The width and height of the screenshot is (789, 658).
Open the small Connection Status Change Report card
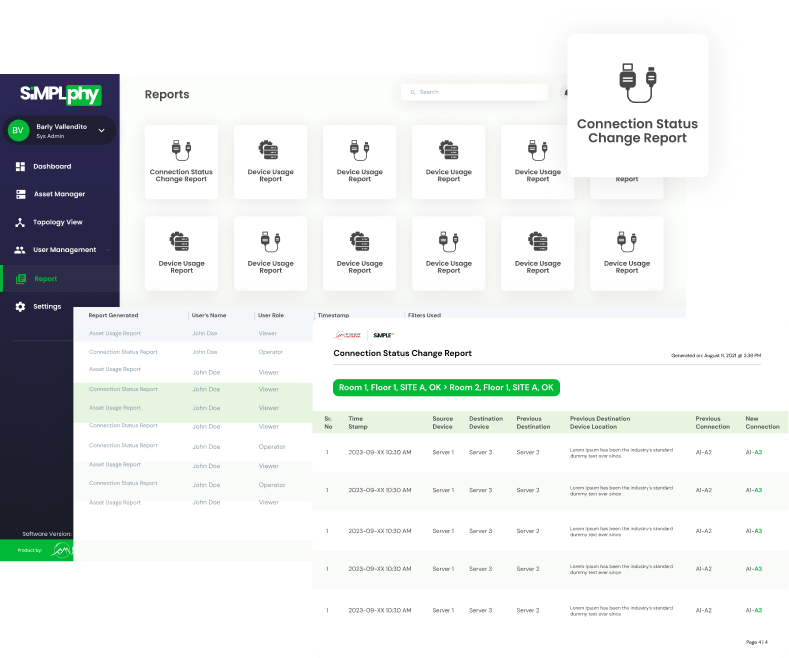click(181, 162)
